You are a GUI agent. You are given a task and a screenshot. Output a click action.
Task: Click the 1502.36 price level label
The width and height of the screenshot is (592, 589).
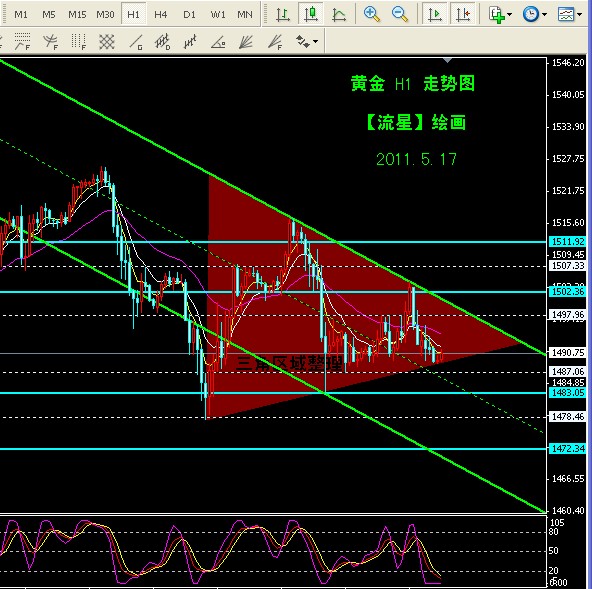(567, 291)
